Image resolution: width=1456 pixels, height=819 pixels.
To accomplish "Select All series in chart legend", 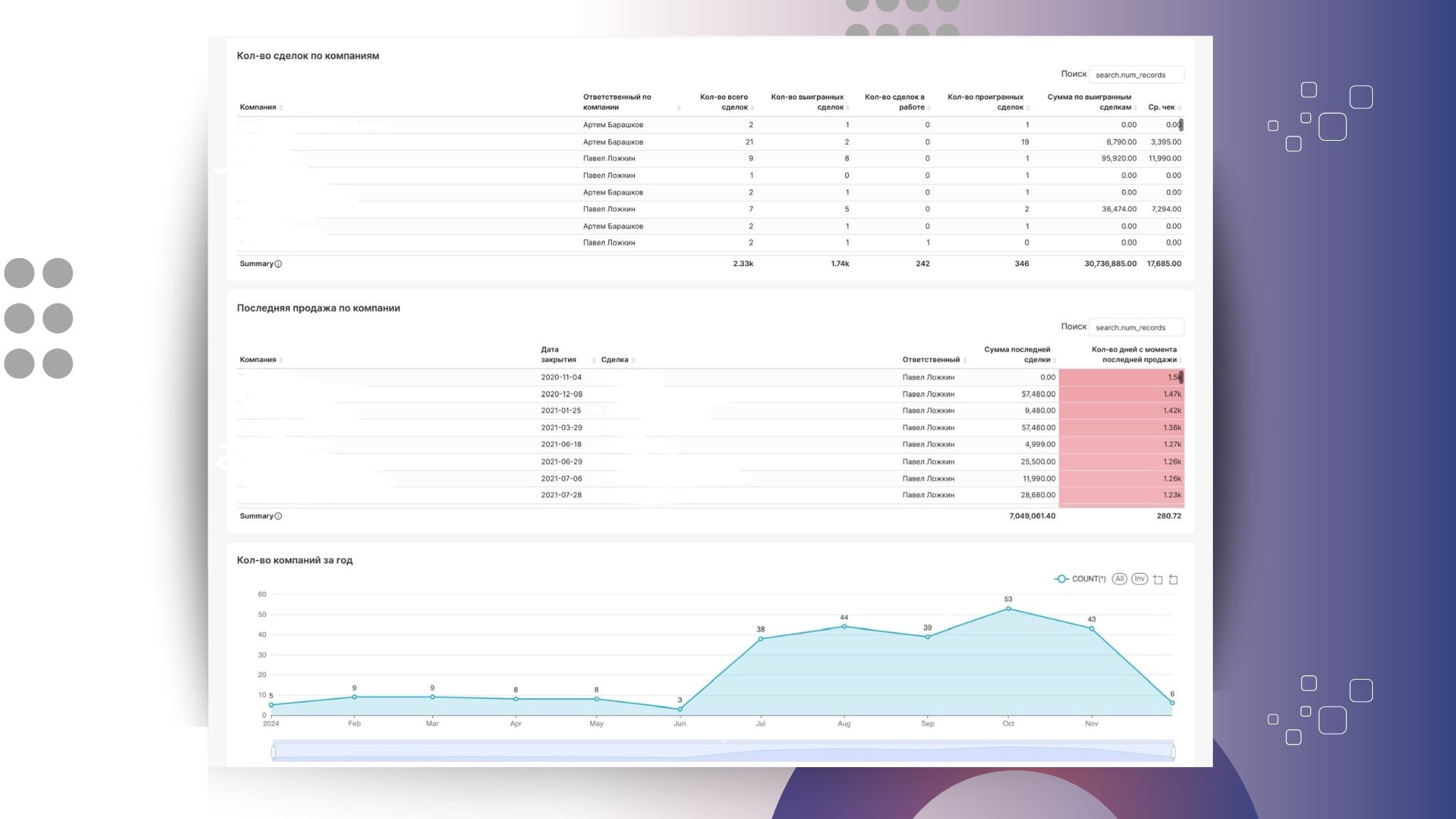I will tap(1120, 579).
